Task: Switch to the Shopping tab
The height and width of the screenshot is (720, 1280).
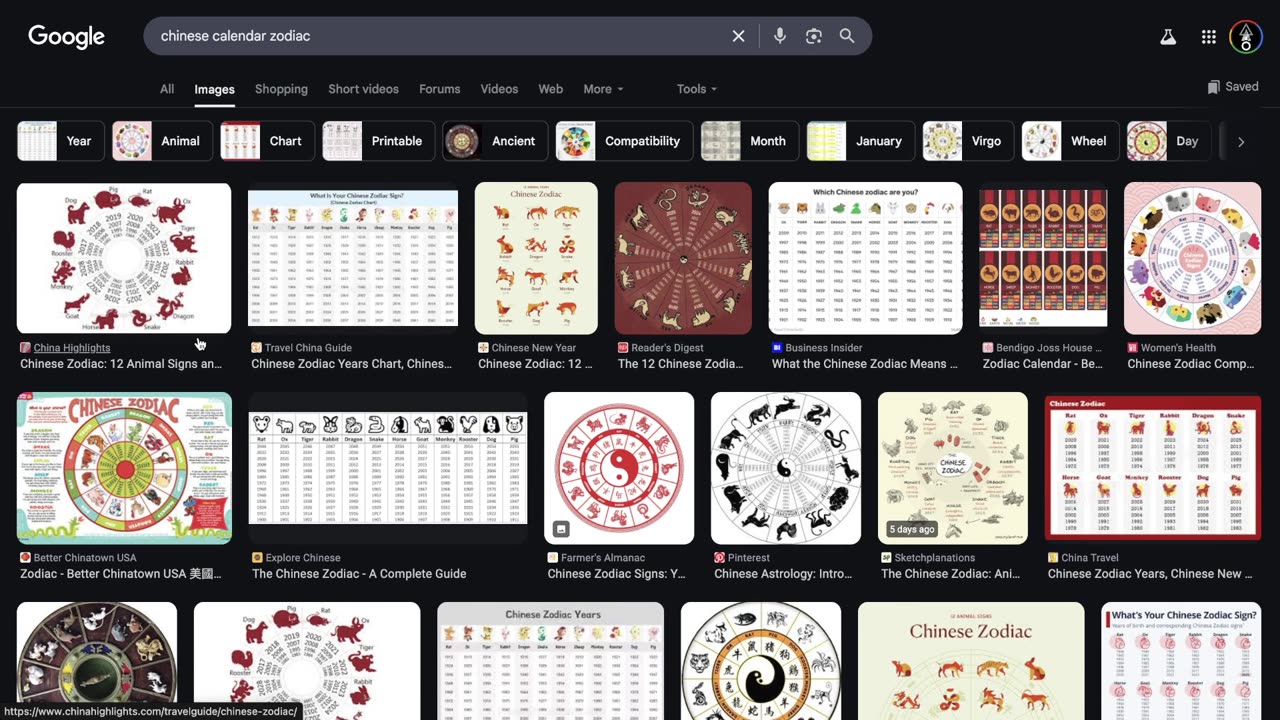Action: (x=281, y=89)
